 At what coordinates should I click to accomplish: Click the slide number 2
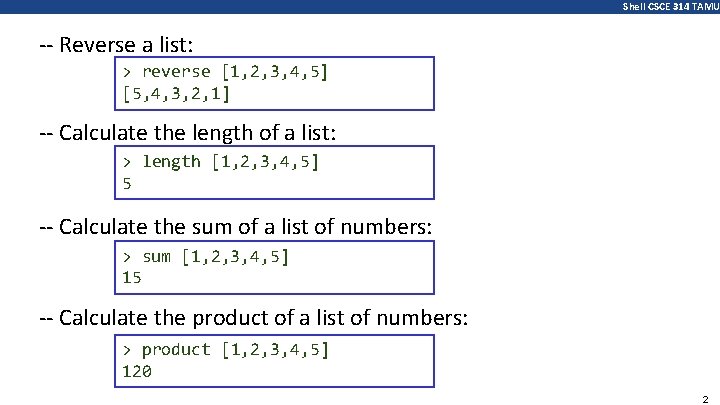[x=705, y=397]
